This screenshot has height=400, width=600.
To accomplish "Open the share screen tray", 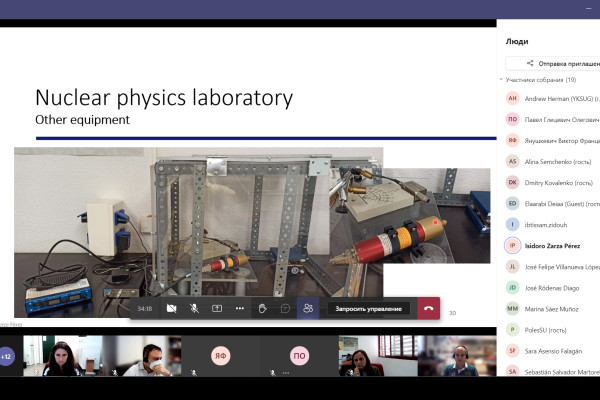I will [x=217, y=309].
